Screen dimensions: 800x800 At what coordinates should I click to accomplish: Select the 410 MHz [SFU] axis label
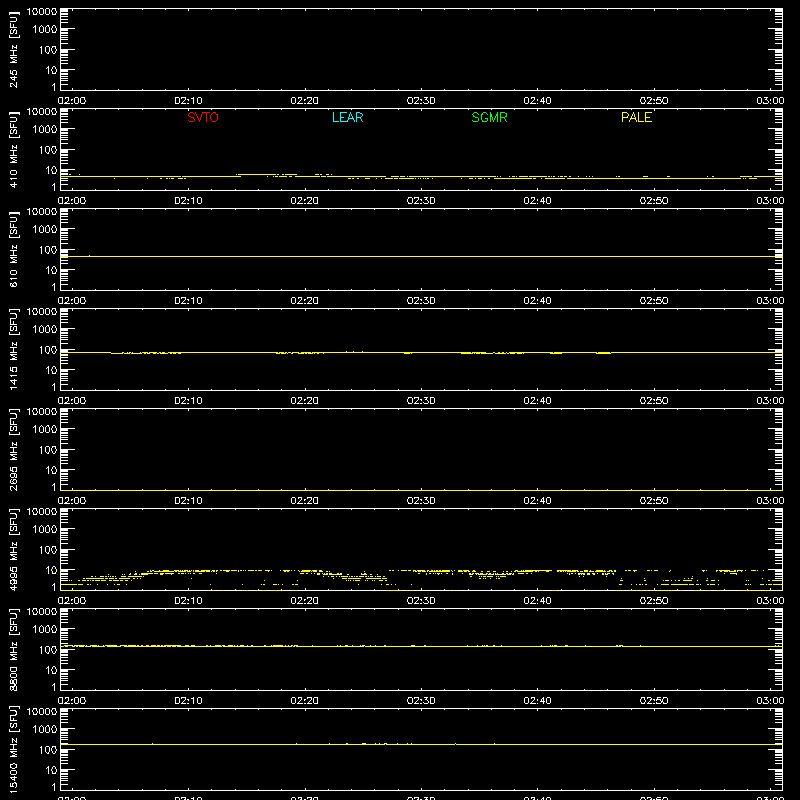click(x=13, y=150)
